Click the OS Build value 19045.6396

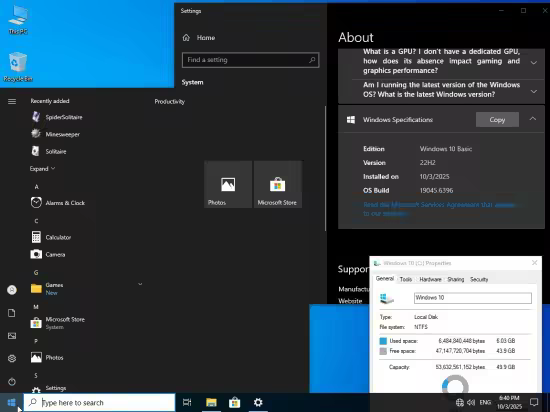coord(436,190)
